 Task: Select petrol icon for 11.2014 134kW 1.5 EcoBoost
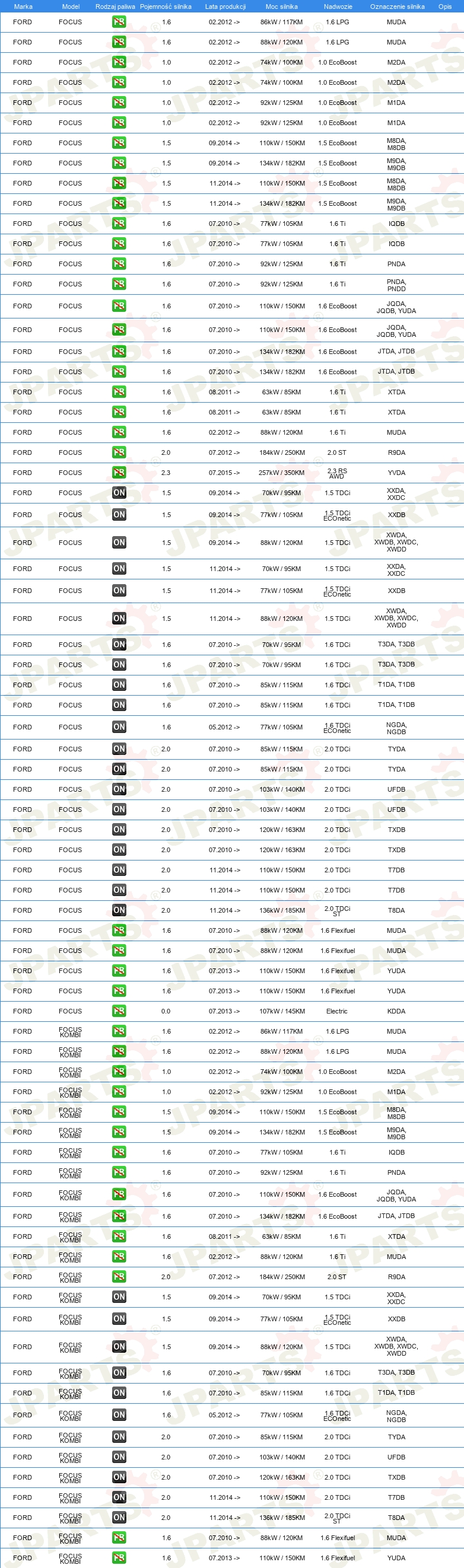[x=119, y=203]
